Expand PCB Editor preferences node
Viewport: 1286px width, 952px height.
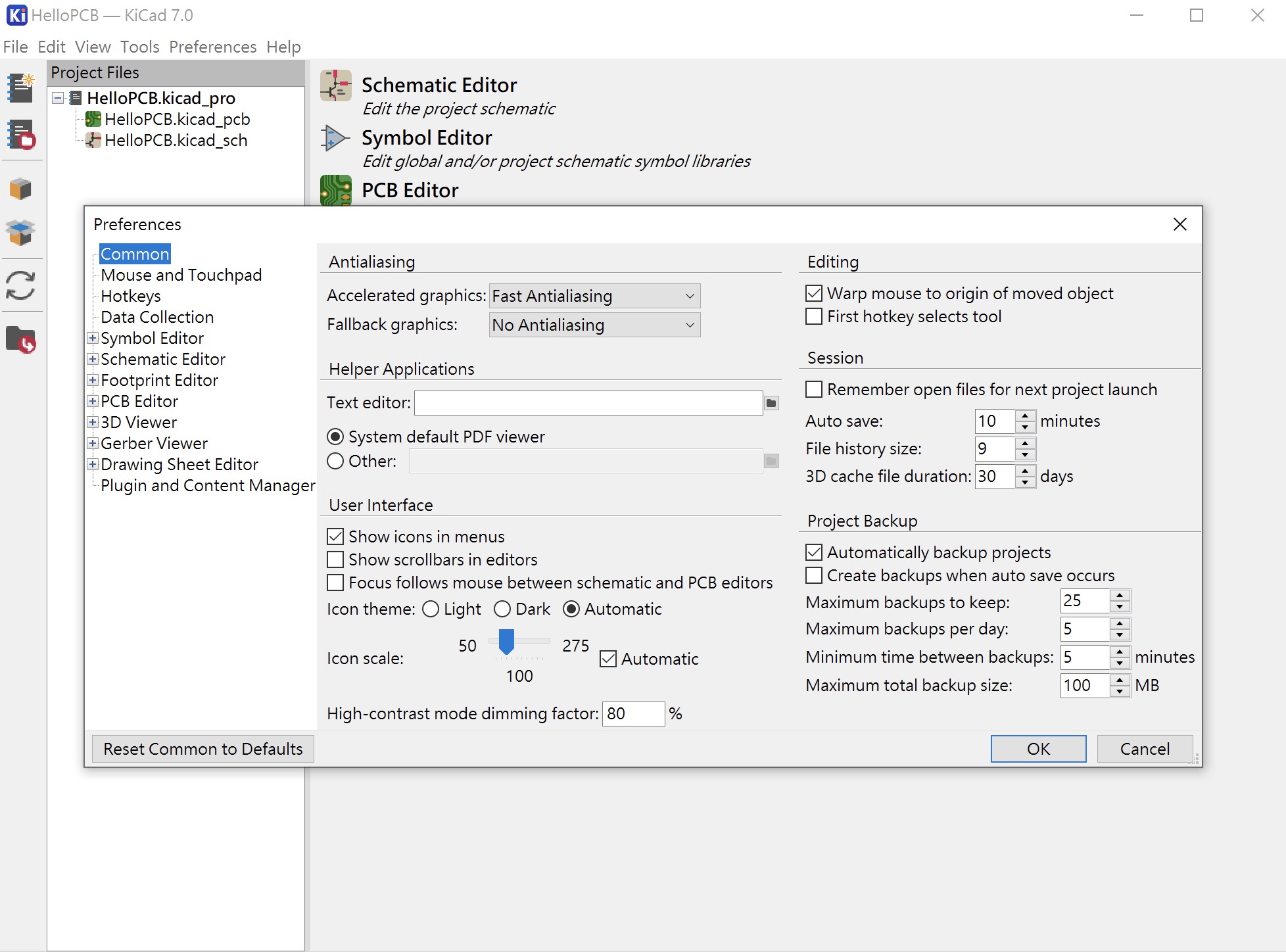93,401
